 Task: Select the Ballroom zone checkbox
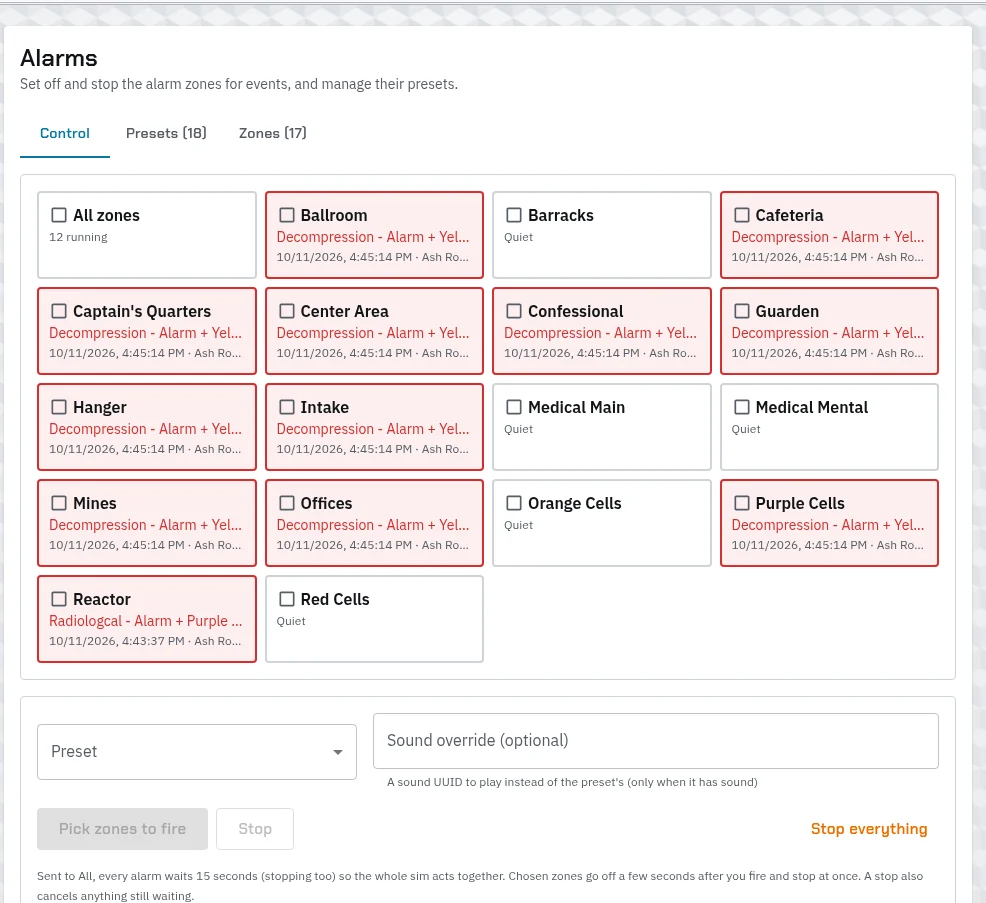click(x=287, y=215)
